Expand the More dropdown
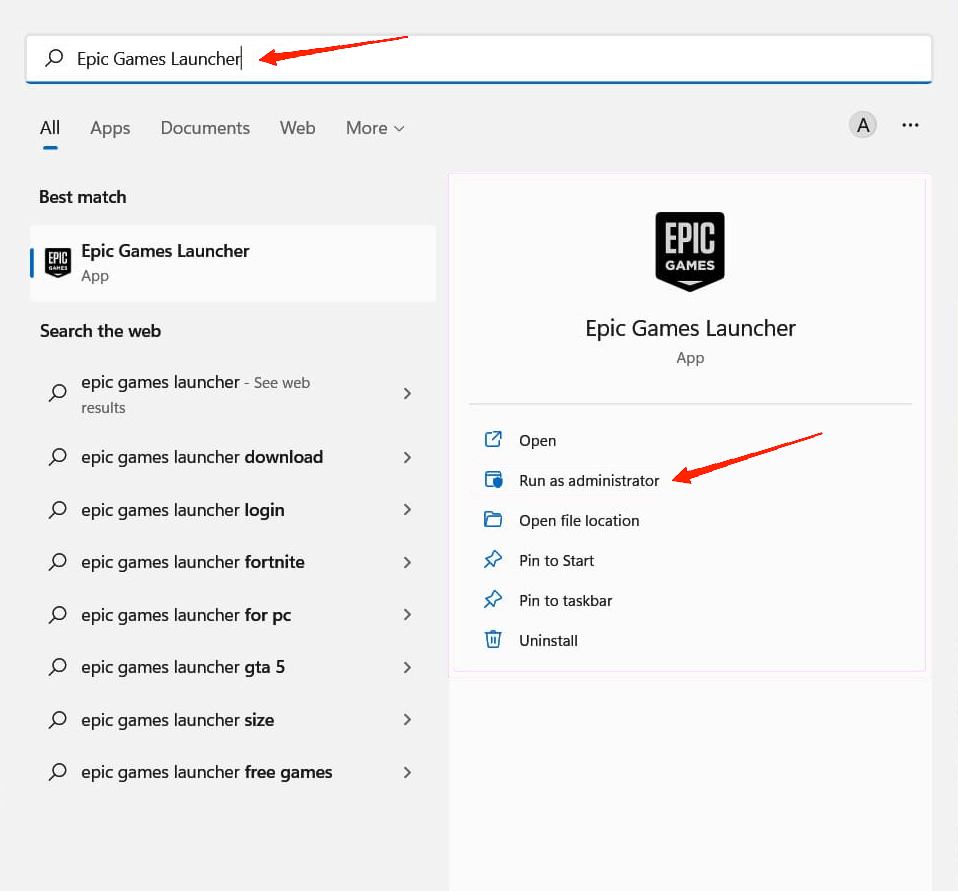 coord(374,128)
